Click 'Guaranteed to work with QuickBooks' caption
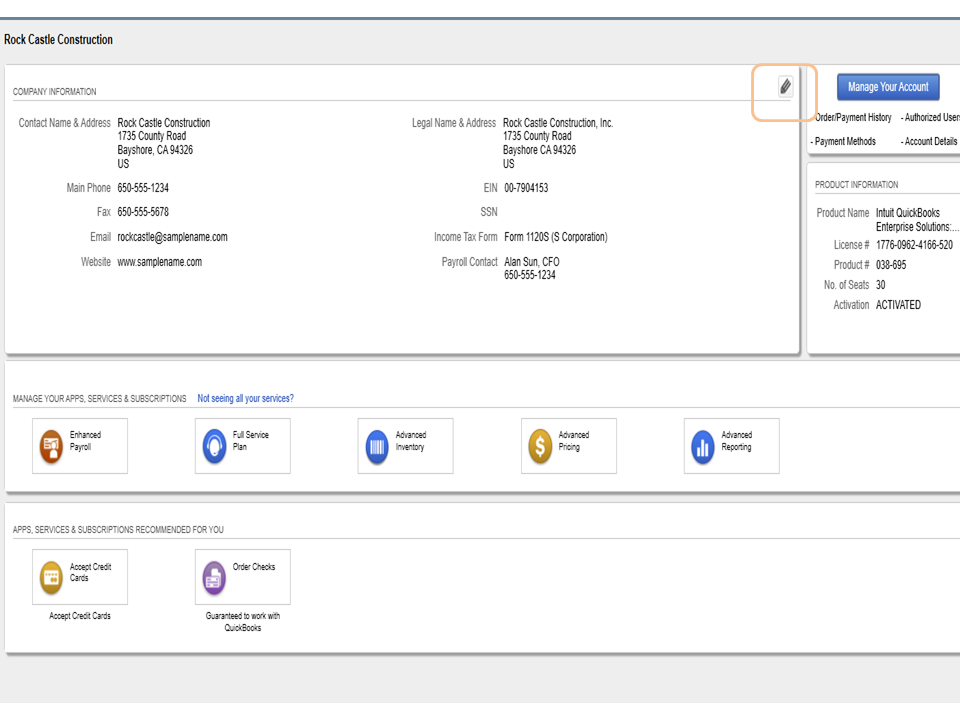Viewport: 960px width, 720px height. [243, 622]
